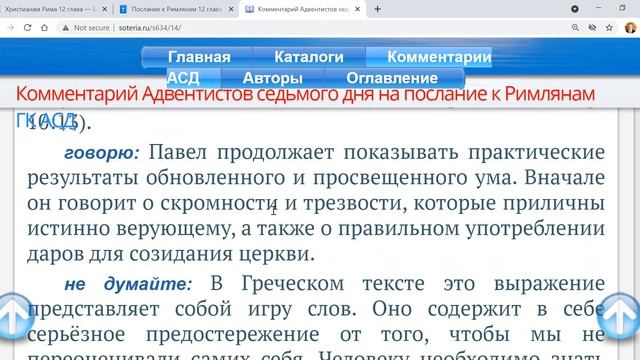The image size is (640, 360).
Task: Click the words созидания церкви
Action: pos(222,254)
